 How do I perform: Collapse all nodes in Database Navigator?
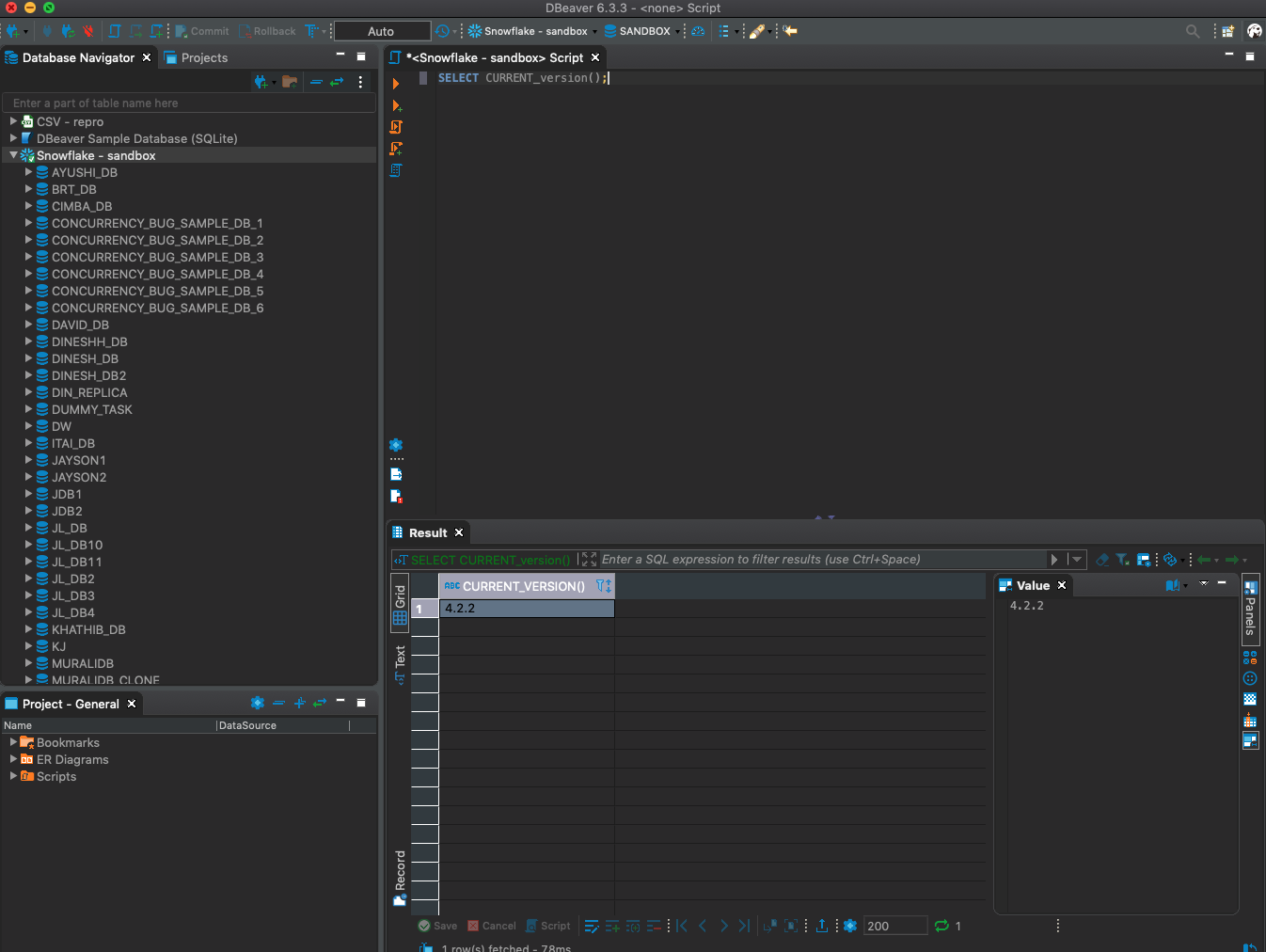316,82
